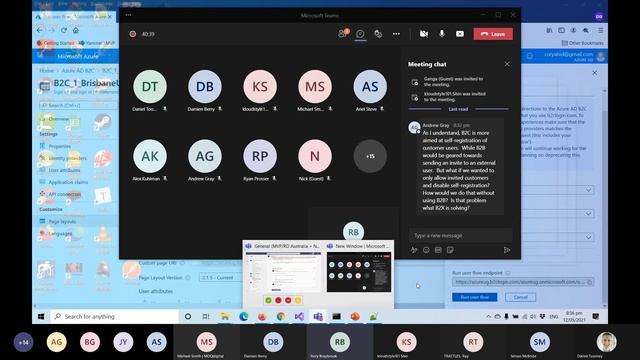This screenshot has height=360, width=640.
Task: Open the participants panel in Teams
Action: 343,34
